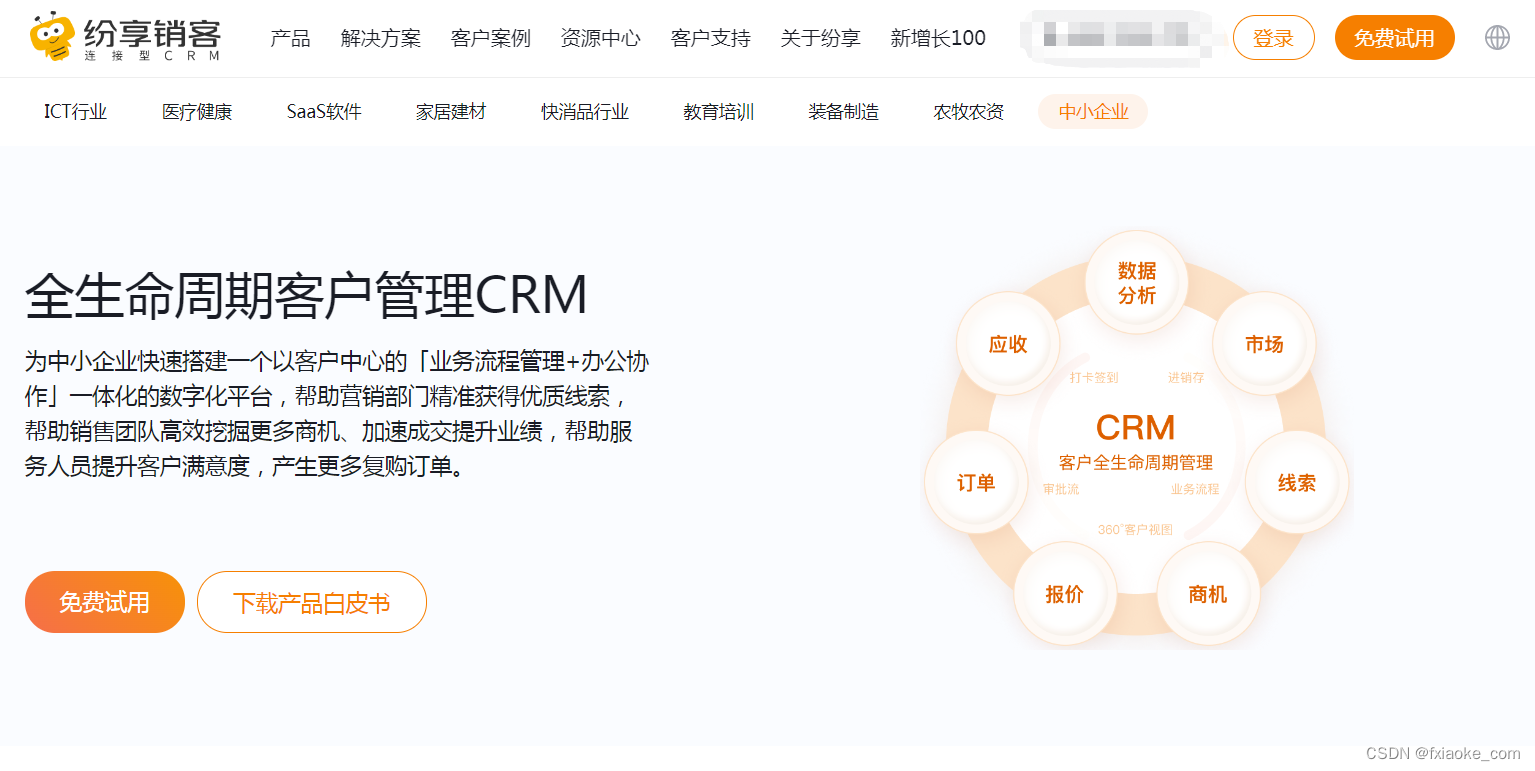Viewport: 1535px width, 771px height.
Task: Open the 客户案例 menu
Action: coord(490,38)
